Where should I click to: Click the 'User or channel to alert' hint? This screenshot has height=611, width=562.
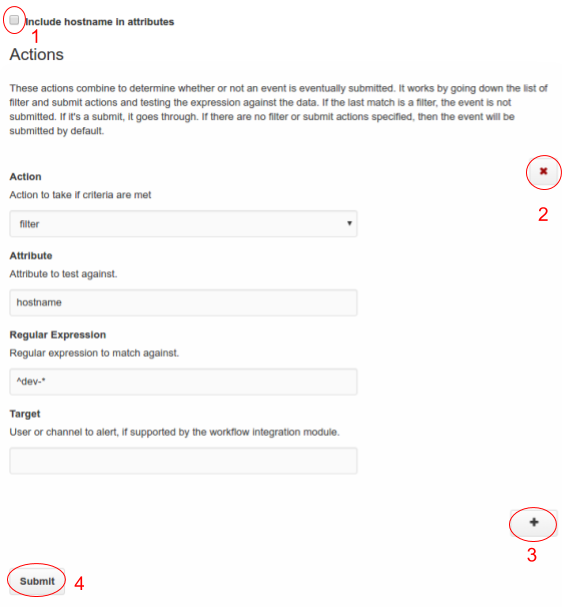point(175,432)
